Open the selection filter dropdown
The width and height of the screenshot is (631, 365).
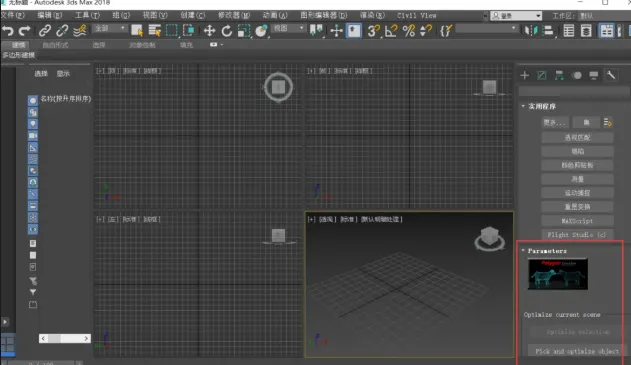click(110, 28)
